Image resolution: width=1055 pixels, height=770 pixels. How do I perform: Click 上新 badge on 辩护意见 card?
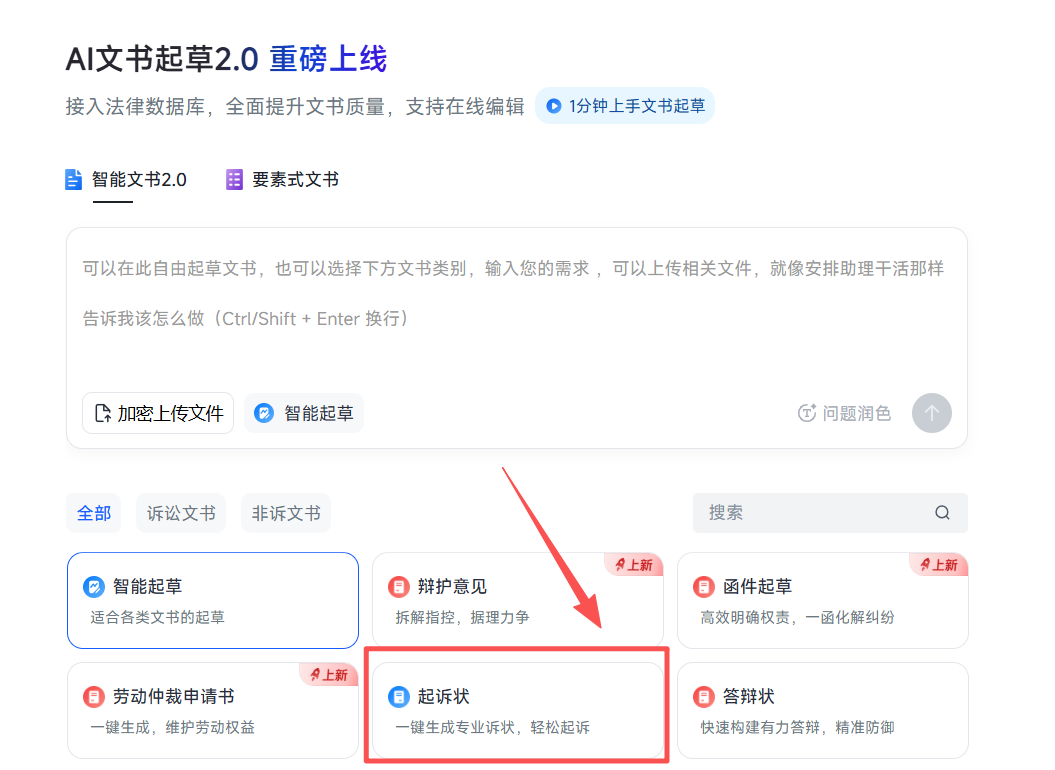click(633, 565)
